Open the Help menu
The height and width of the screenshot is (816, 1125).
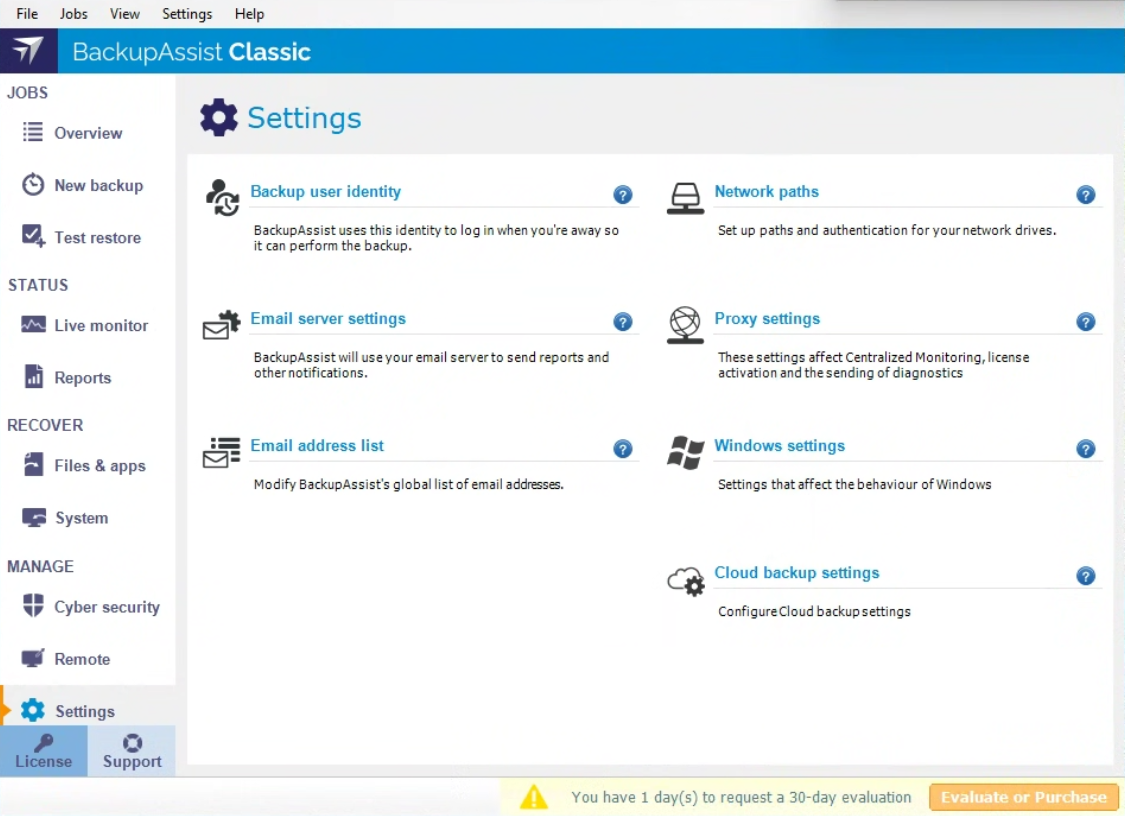[249, 14]
